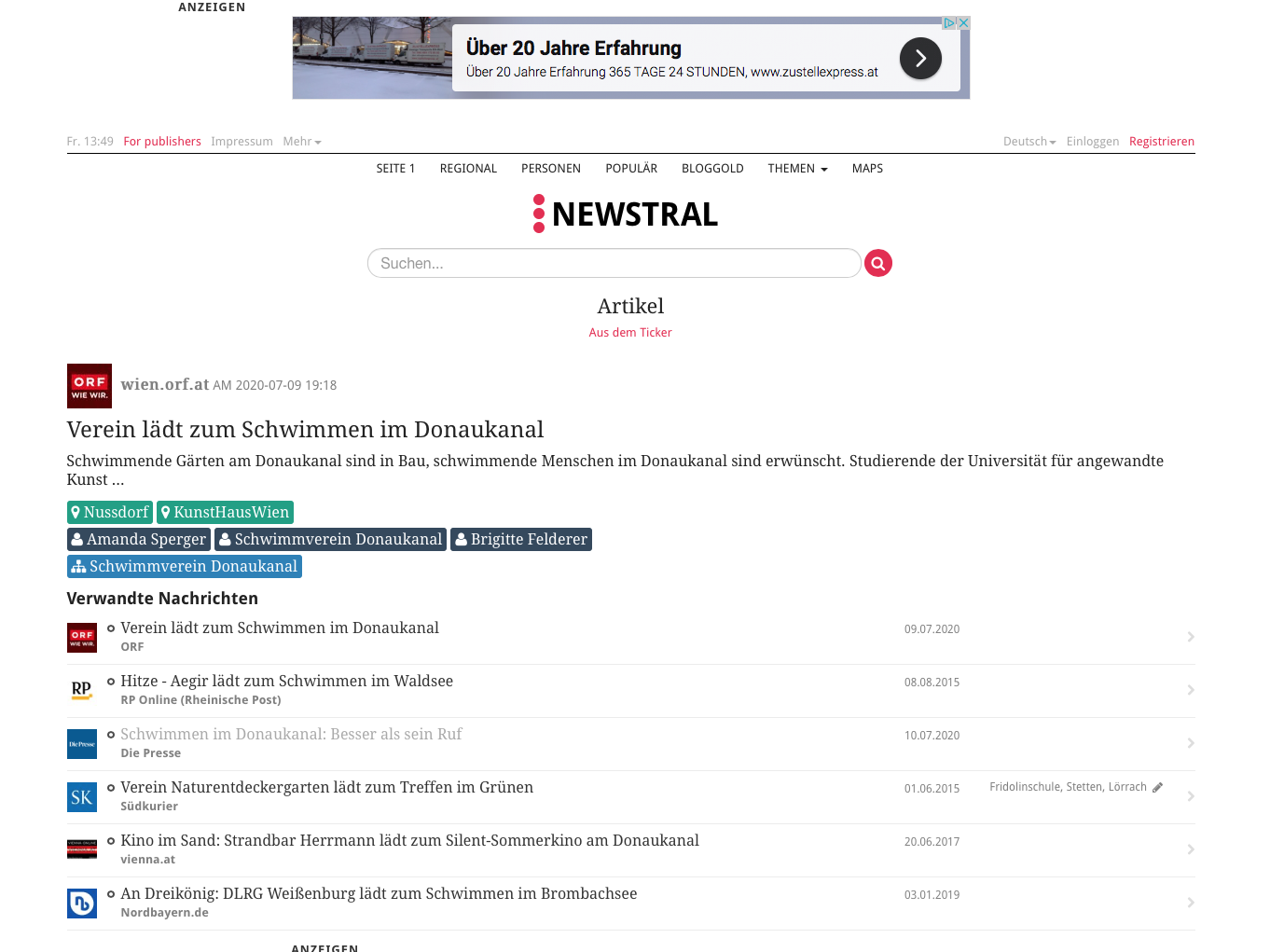
Task: Open chevron for ORF Donaukanal row
Action: point(1191,637)
